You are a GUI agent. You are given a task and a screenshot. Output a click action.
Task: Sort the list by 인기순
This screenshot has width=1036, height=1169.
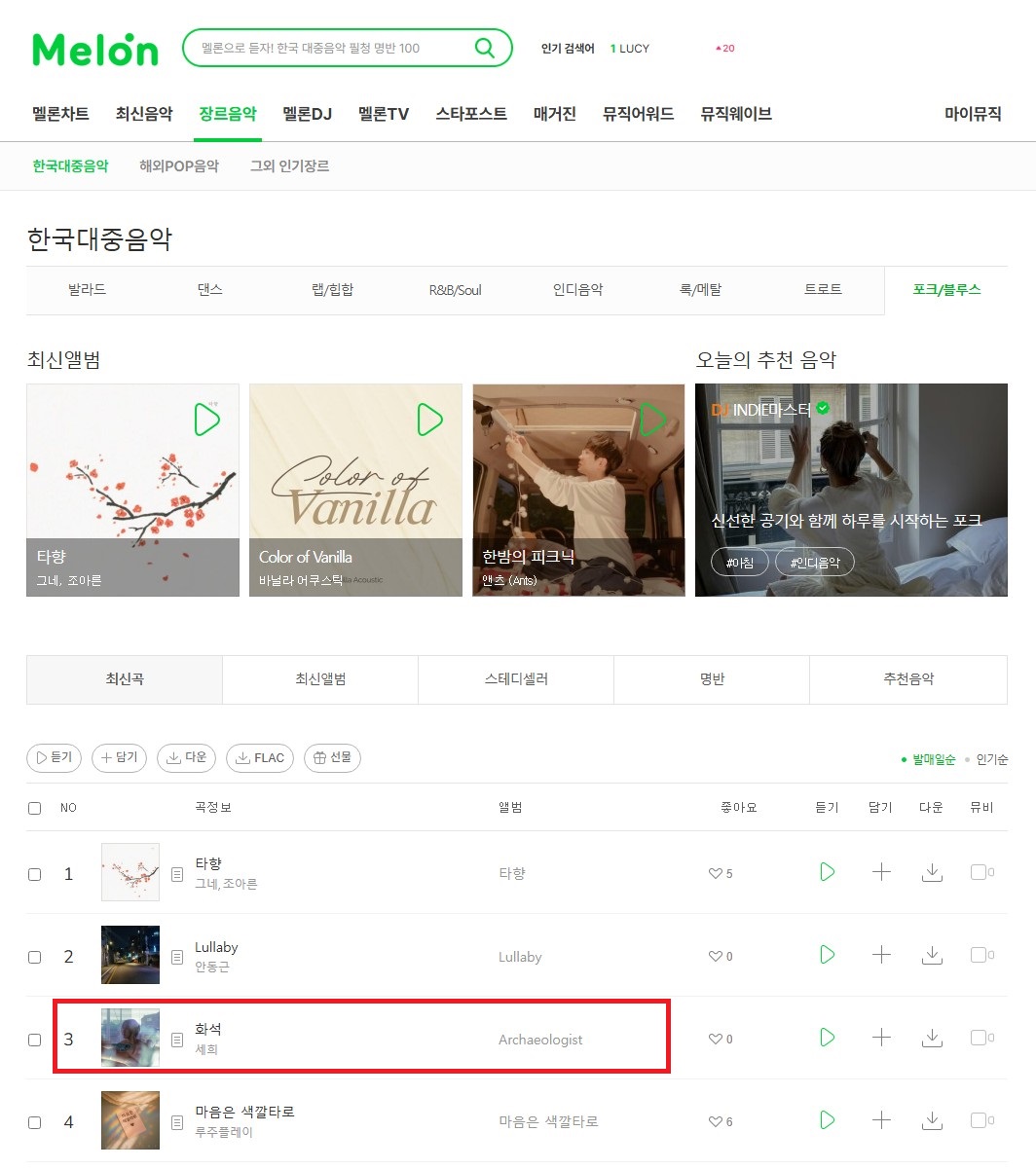[x=992, y=759]
